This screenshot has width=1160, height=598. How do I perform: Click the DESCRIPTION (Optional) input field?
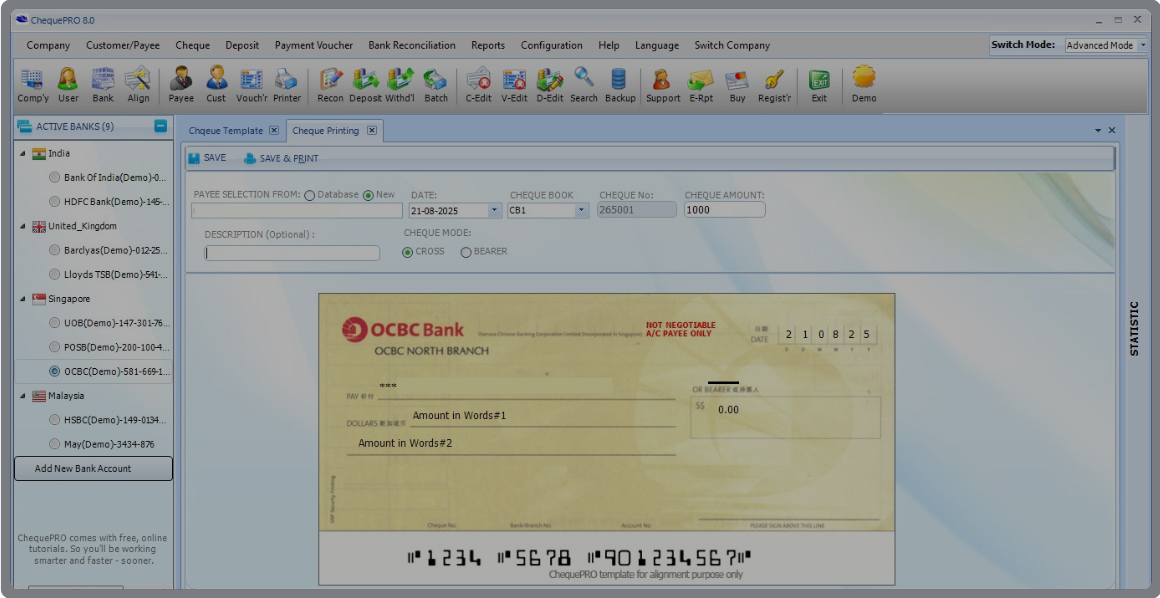[x=292, y=252]
